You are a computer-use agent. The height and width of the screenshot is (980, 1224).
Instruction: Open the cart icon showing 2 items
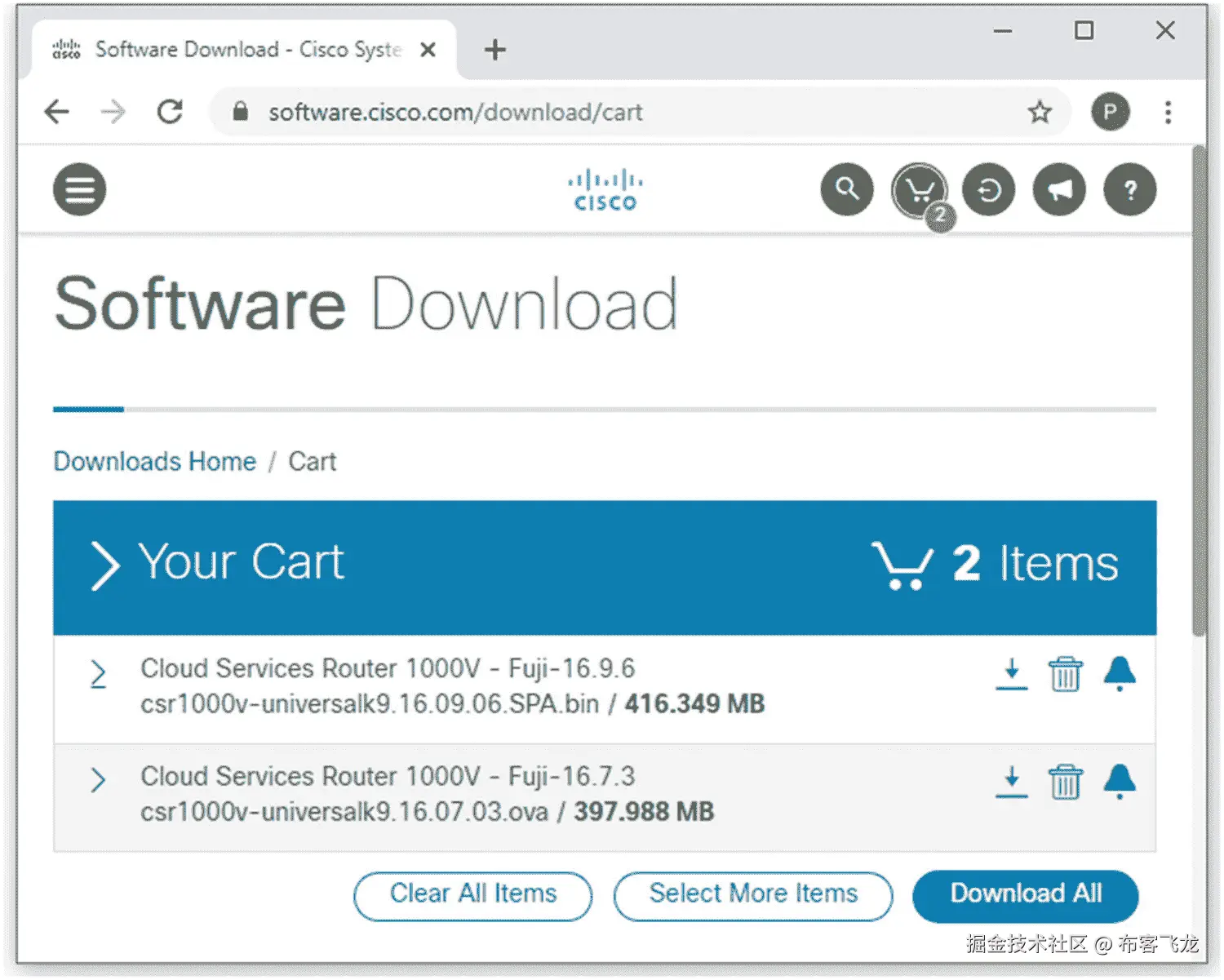click(x=920, y=191)
